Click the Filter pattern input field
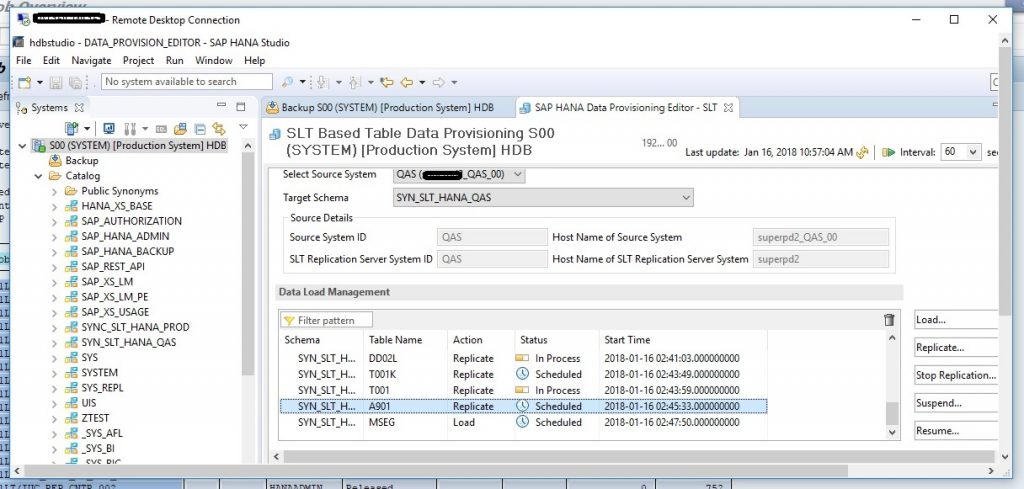 327,320
